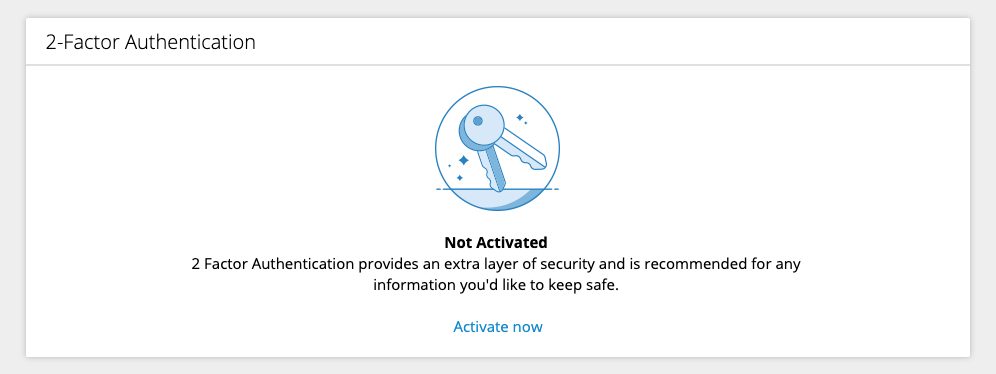Click the small sparkle at lower left of key

pos(460,178)
